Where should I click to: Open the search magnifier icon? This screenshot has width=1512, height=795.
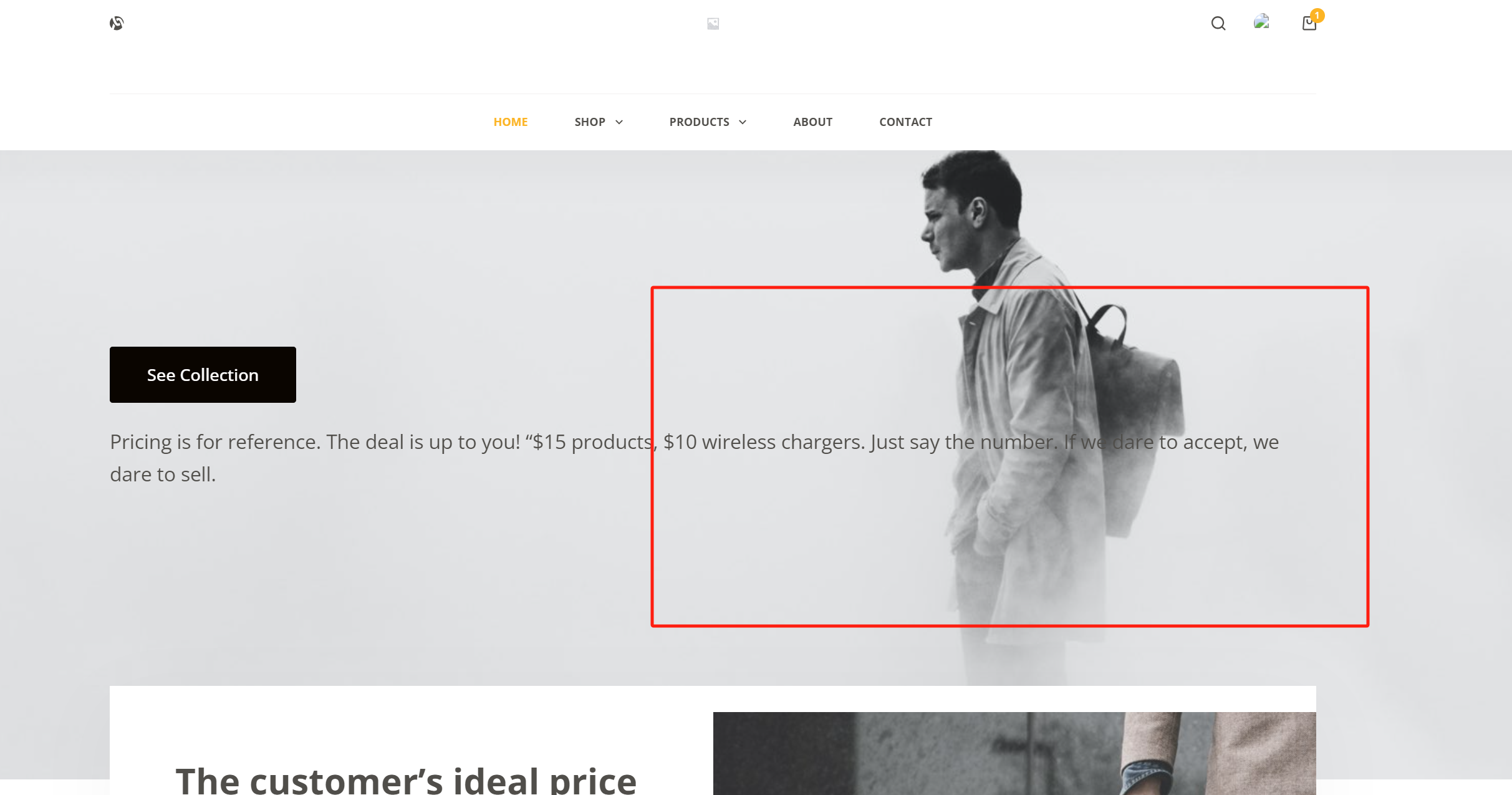pos(1218,24)
